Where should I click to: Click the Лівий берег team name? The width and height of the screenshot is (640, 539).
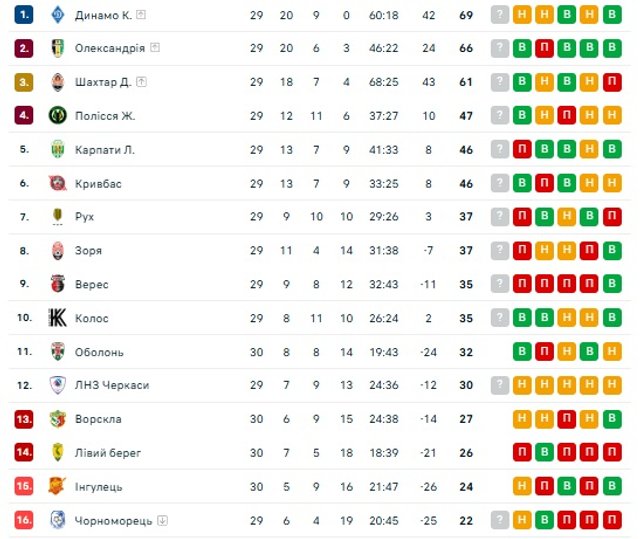click(108, 452)
